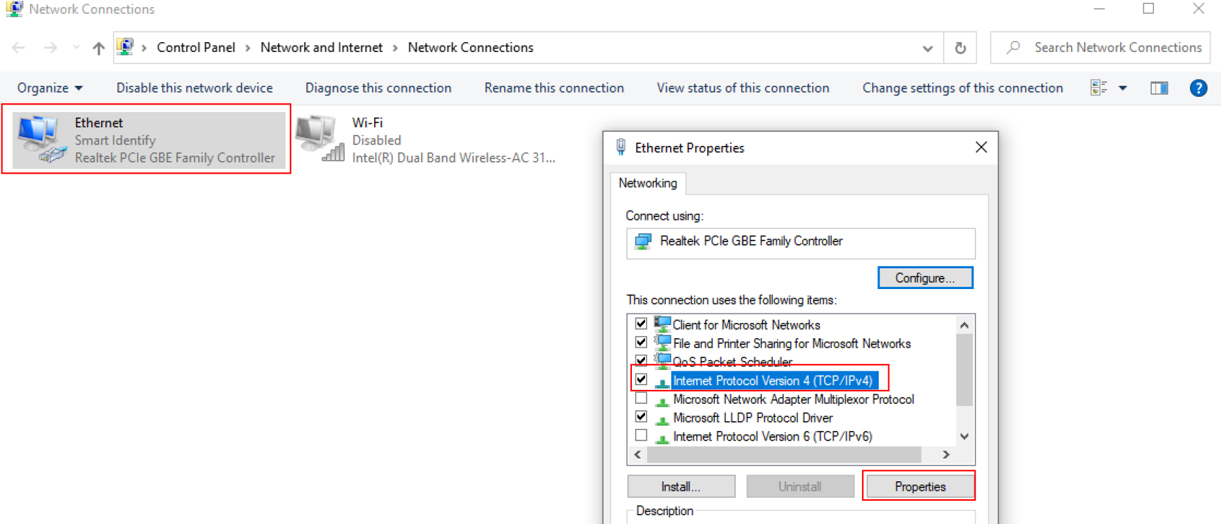Screen dimensions: 1221x524
Task: Click Control Panel in the breadcrumb
Action: tap(195, 47)
